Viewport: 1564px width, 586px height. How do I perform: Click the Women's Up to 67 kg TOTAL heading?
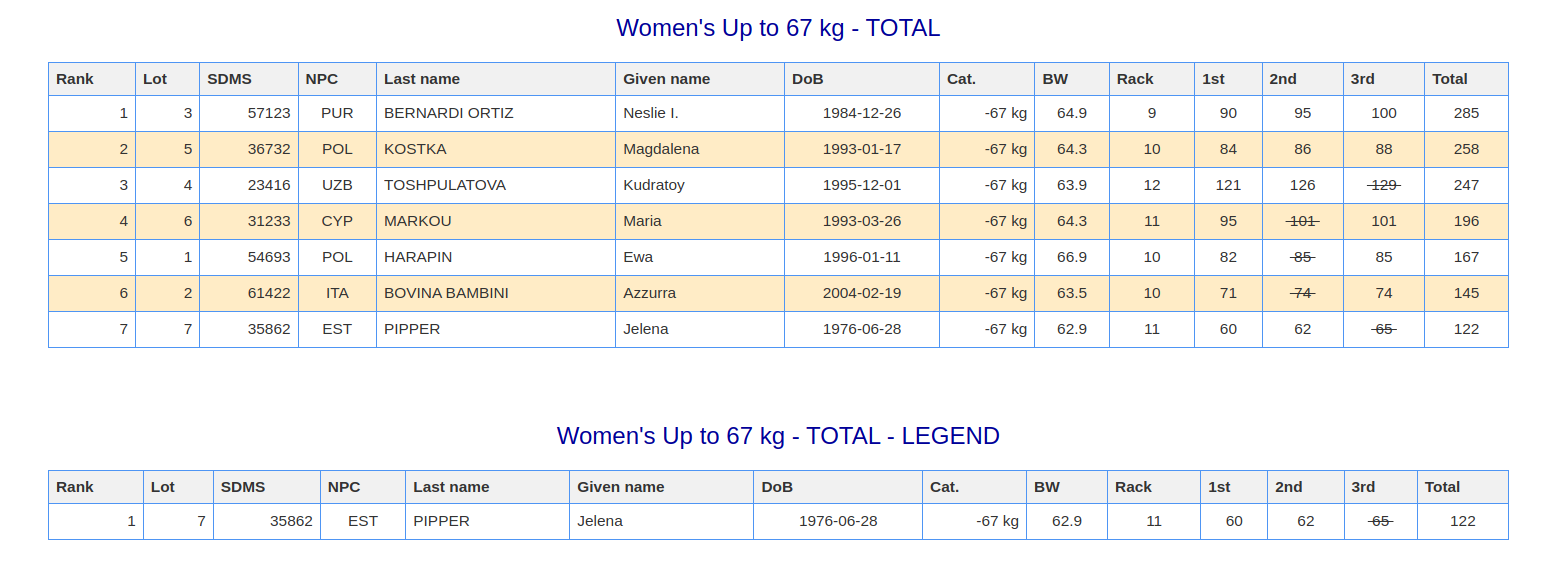pyautogui.click(x=778, y=28)
